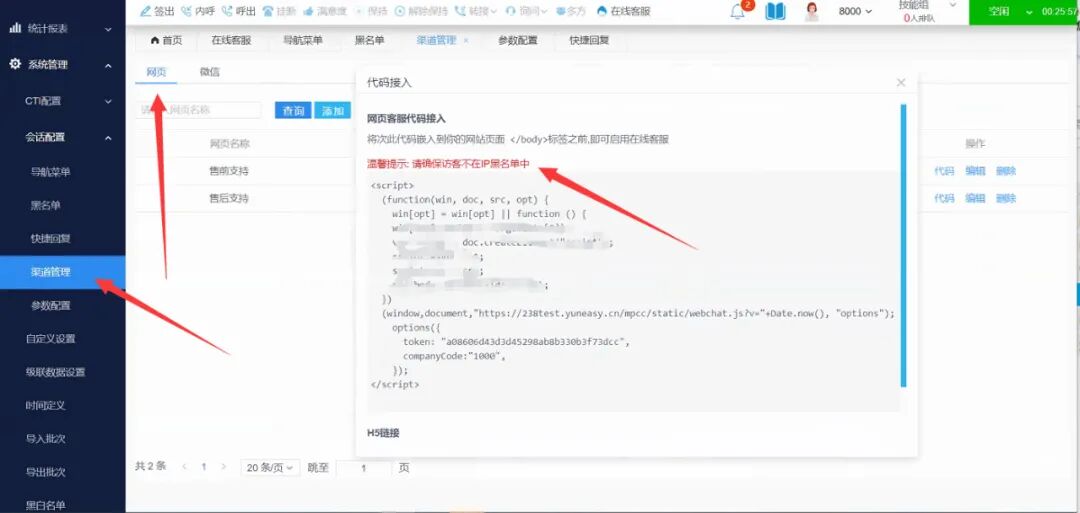Click 编辑 link in the second row

point(975,198)
